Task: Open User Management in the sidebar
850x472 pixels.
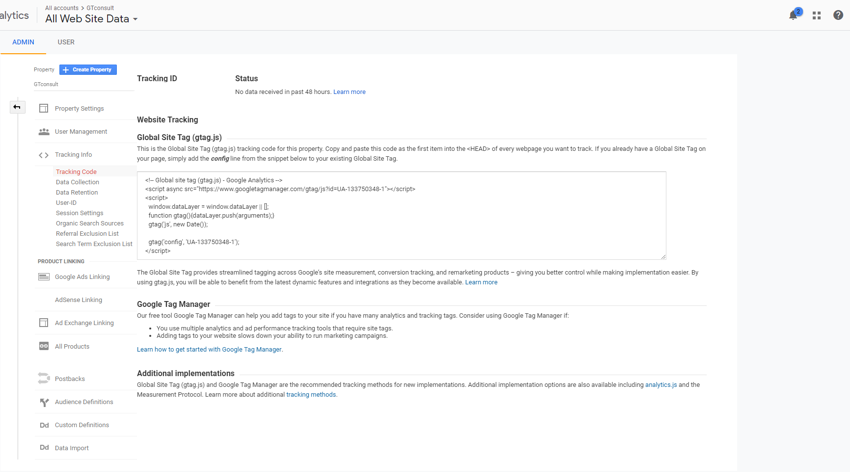Action: [81, 132]
